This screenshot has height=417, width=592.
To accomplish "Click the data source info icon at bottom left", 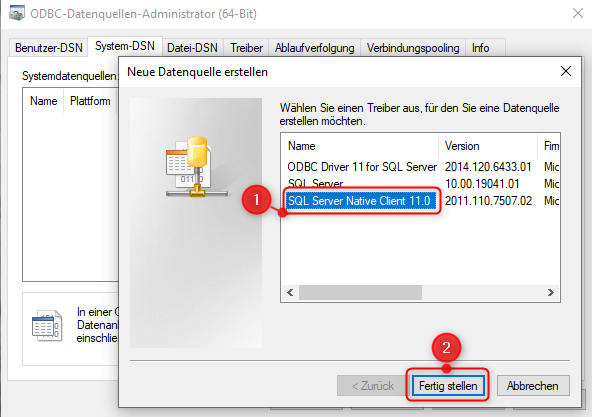I will coord(47,326).
